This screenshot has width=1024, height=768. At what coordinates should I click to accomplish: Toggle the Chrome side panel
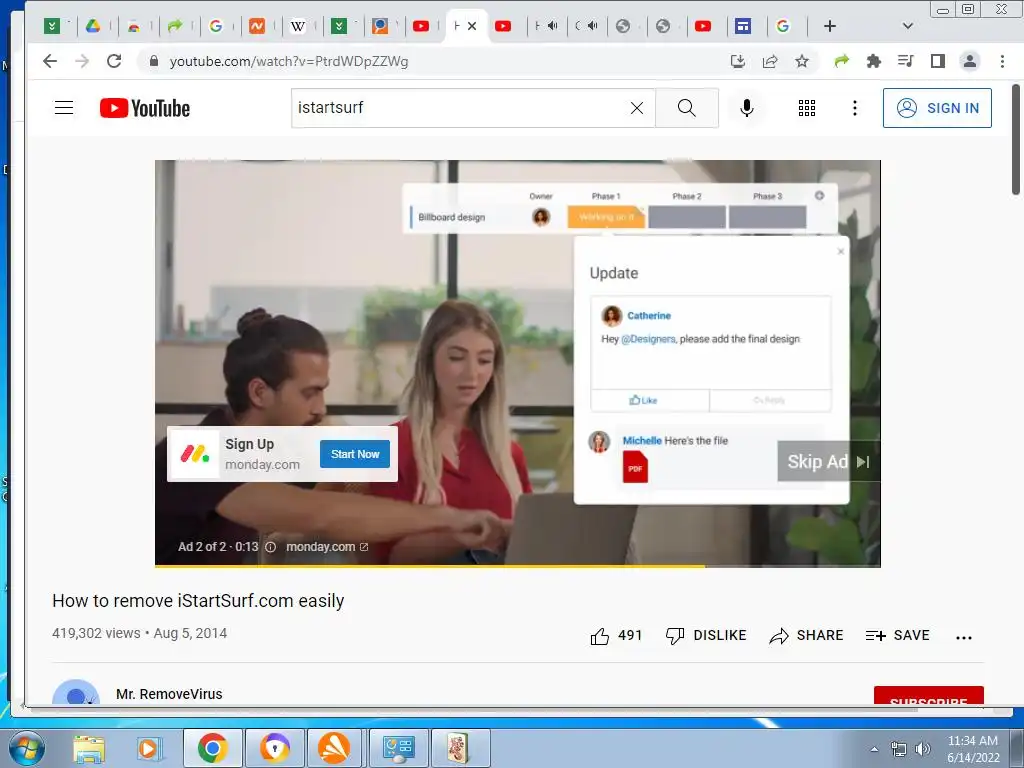[x=937, y=61]
